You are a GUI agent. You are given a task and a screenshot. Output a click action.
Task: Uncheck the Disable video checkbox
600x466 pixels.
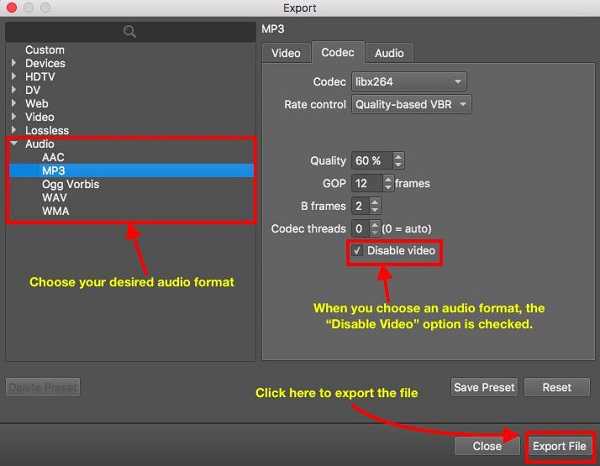pyautogui.click(x=357, y=251)
